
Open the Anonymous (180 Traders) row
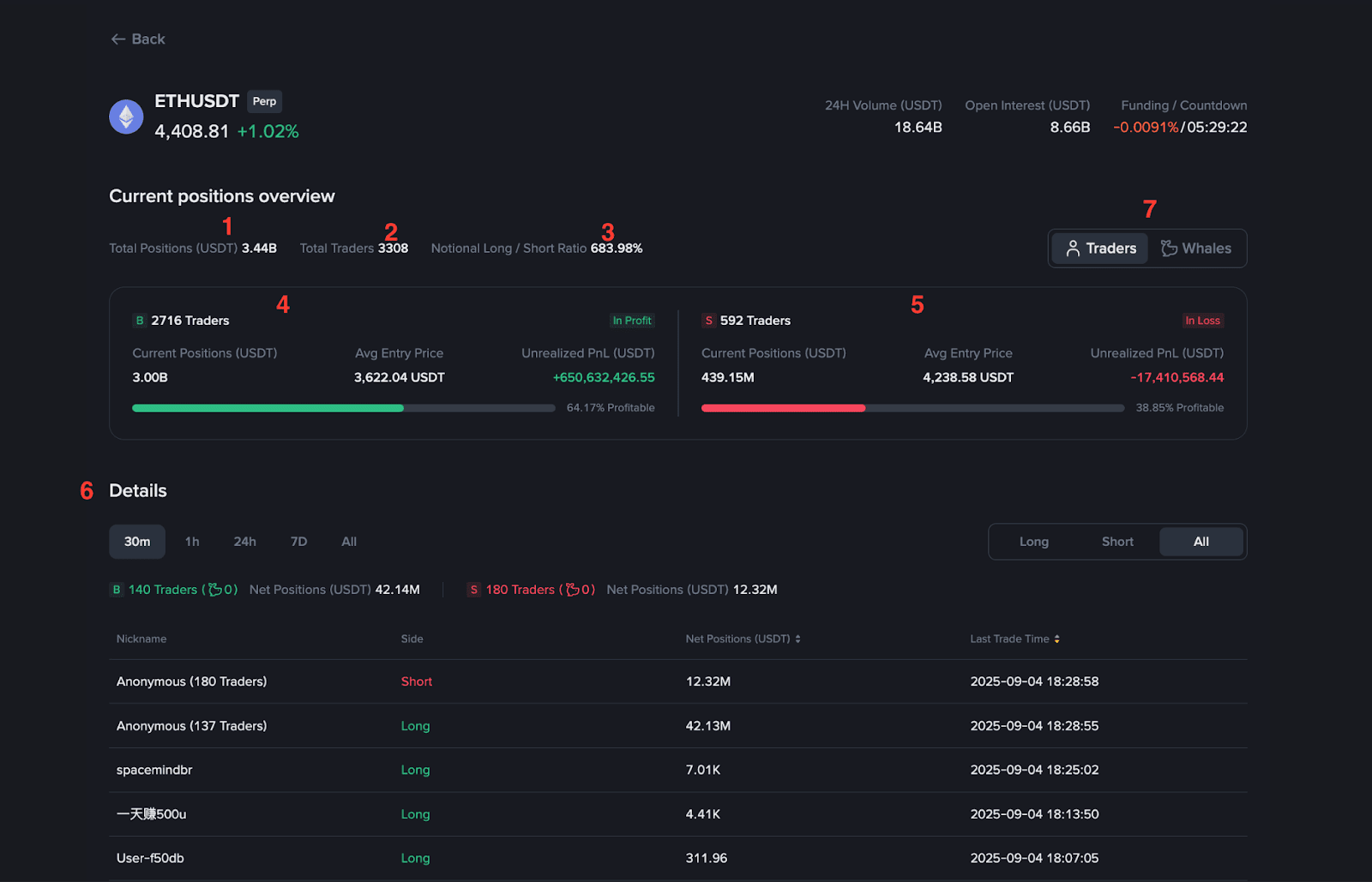click(x=677, y=681)
